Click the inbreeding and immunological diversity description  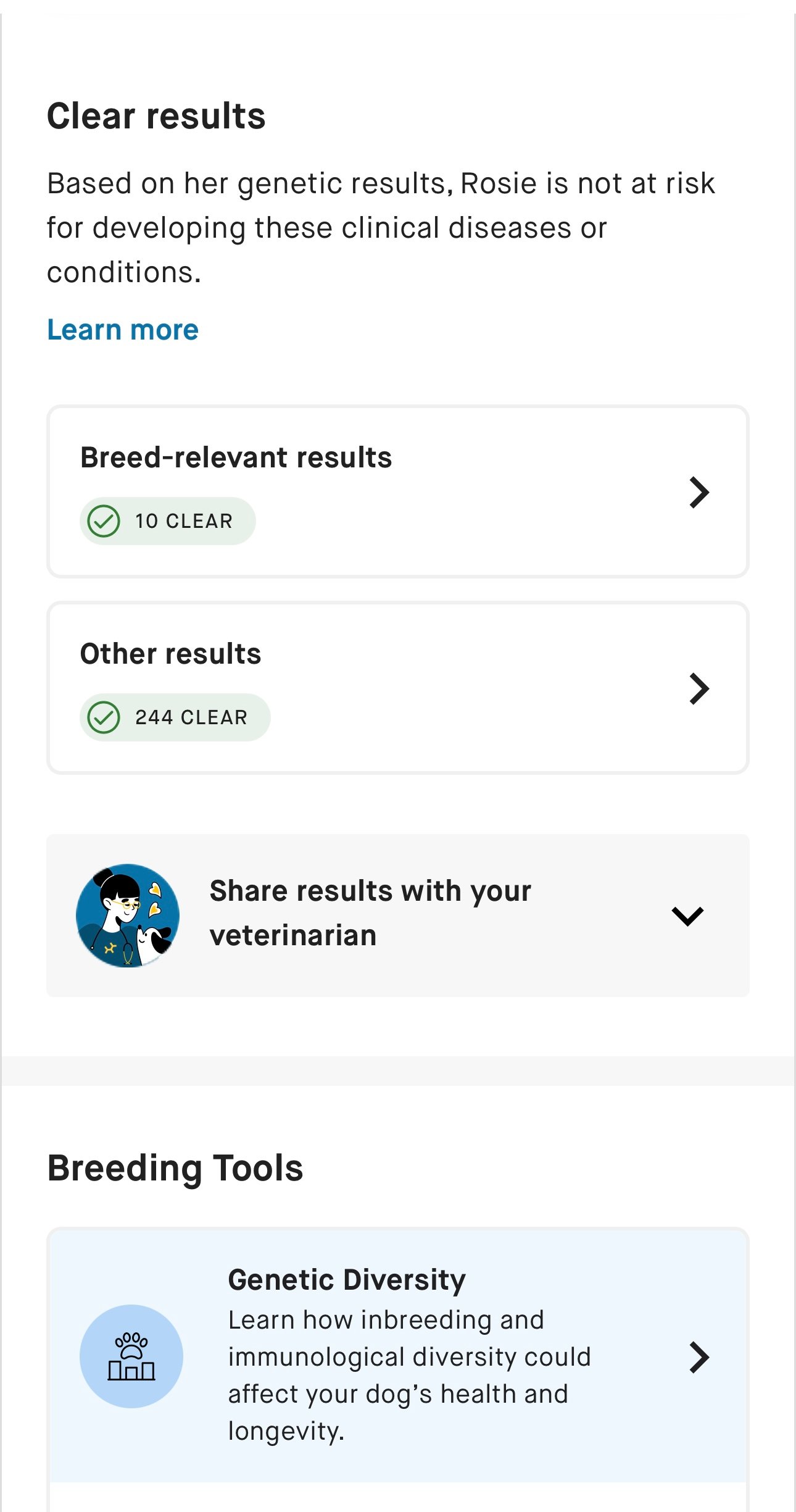[409, 1375]
